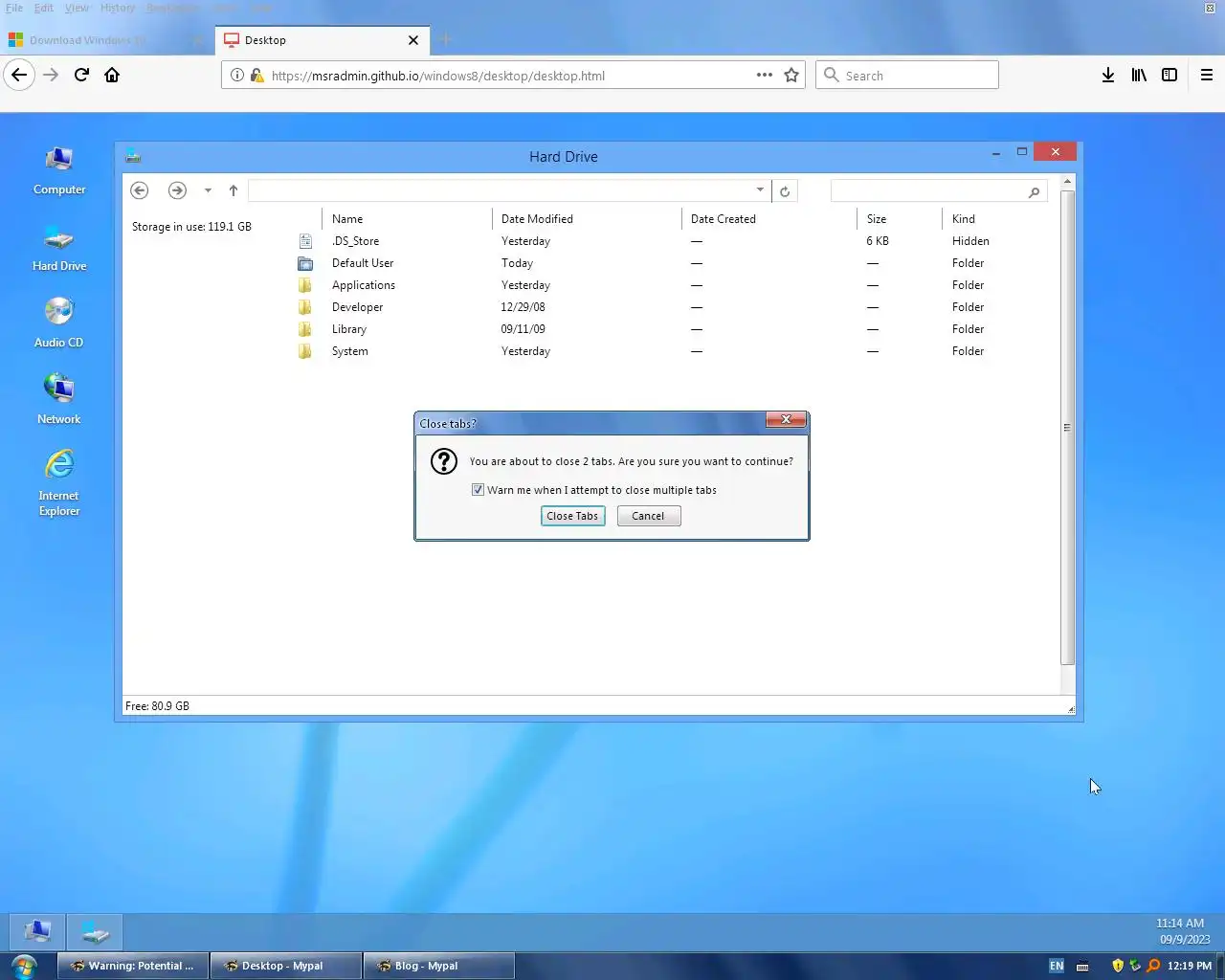Open the Computer desktop icon
This screenshot has height=980, width=1225.
click(59, 170)
